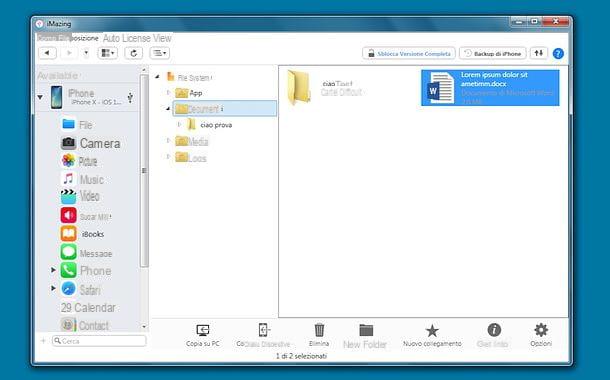Expand the Phone sidebar triangle
This screenshot has width=610, height=380.
click(x=53, y=270)
